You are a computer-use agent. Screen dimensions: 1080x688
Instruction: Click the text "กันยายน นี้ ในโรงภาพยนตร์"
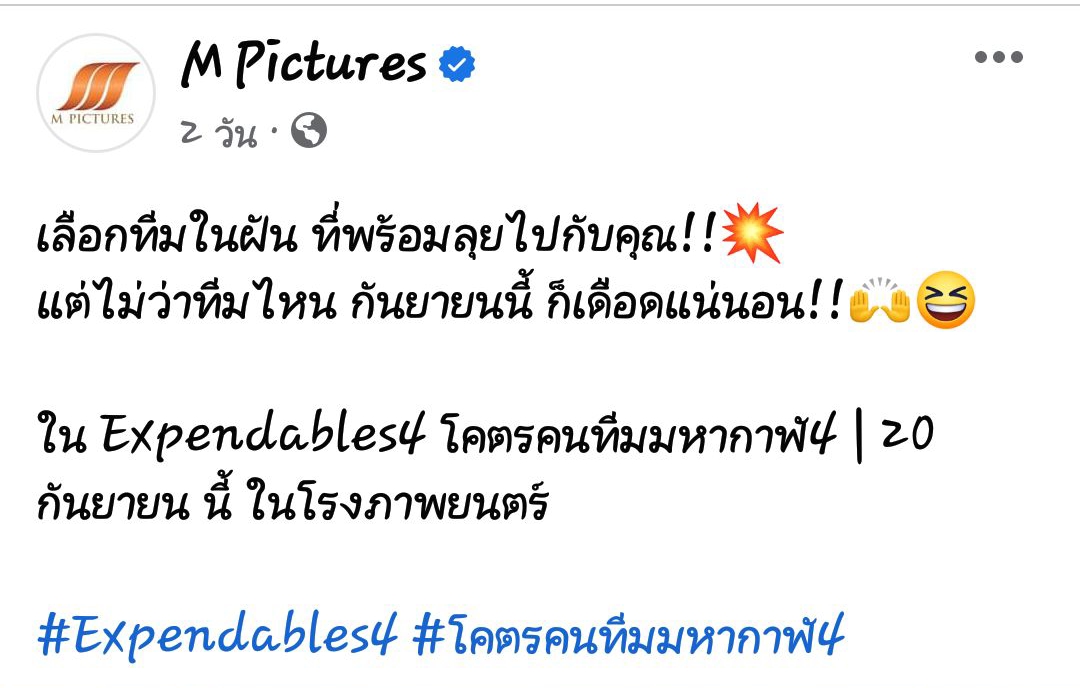293,500
